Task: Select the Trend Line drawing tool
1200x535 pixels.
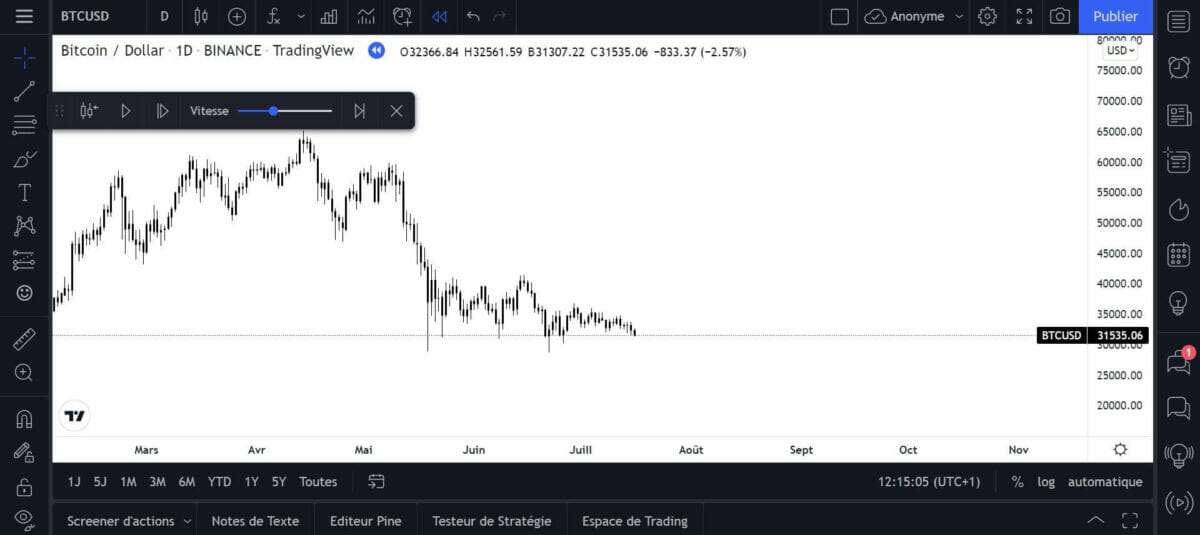Action: (25, 92)
